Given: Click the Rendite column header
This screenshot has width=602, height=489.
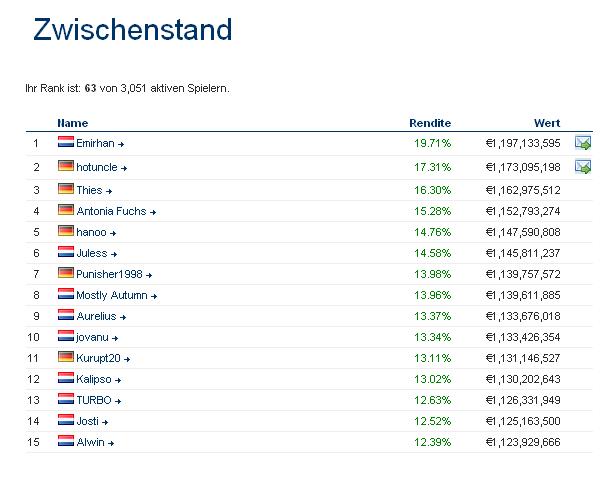Looking at the screenshot, I should click(x=430, y=123).
